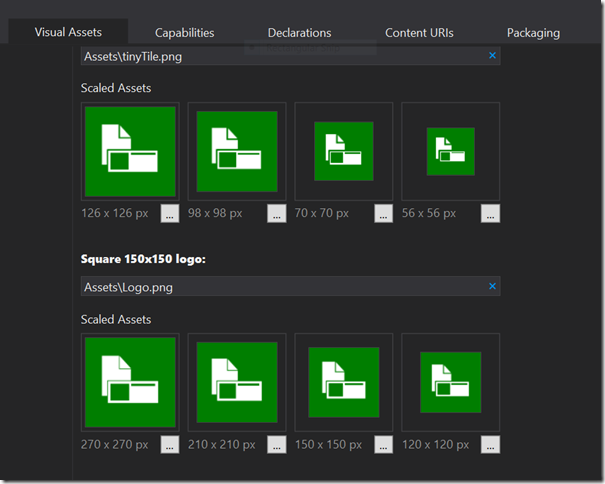Click Scaled Assets label under tinyTile.png

point(116,88)
